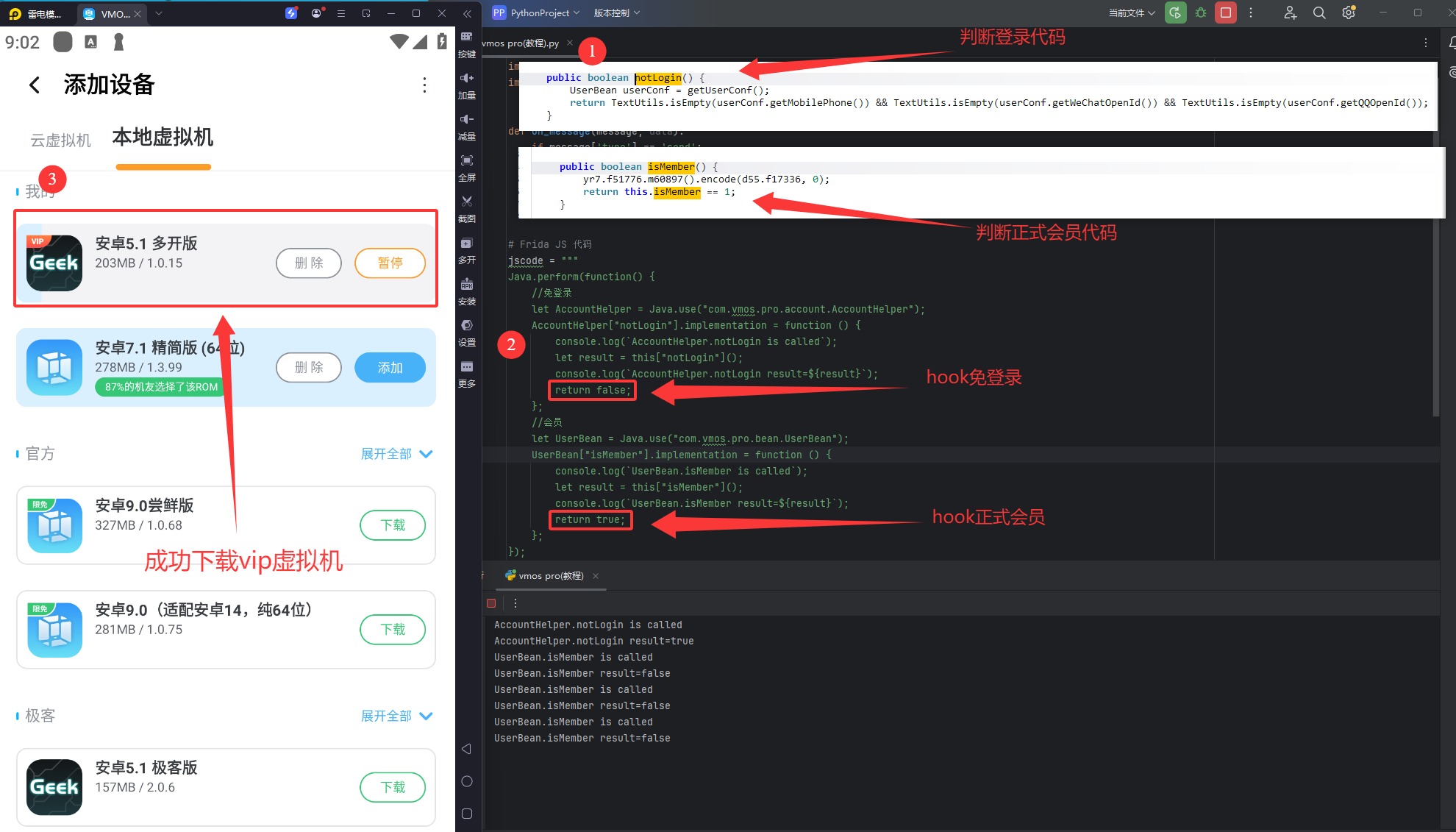1456x832 pixels.
Task: Delete the 安卓7.1 精简版 ROM
Action: coord(309,368)
